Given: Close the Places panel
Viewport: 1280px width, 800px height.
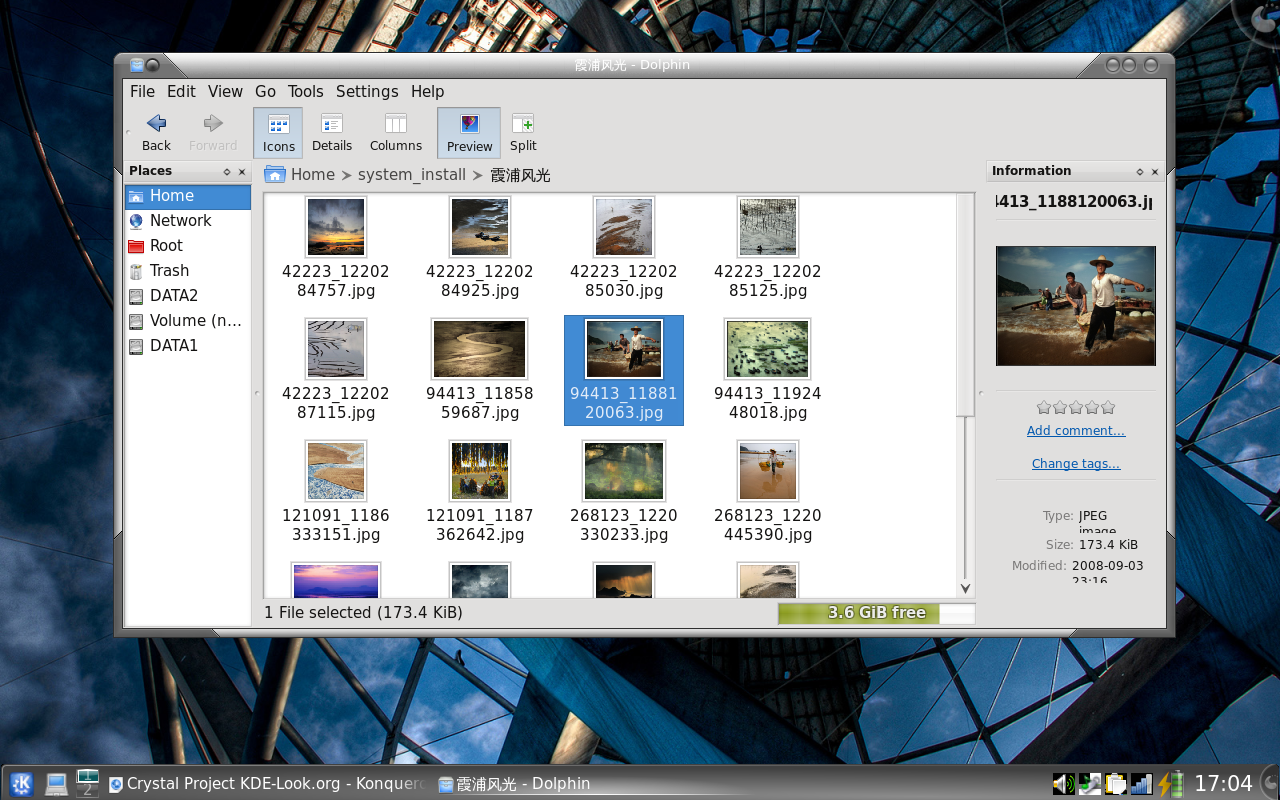Looking at the screenshot, I should coord(242,172).
